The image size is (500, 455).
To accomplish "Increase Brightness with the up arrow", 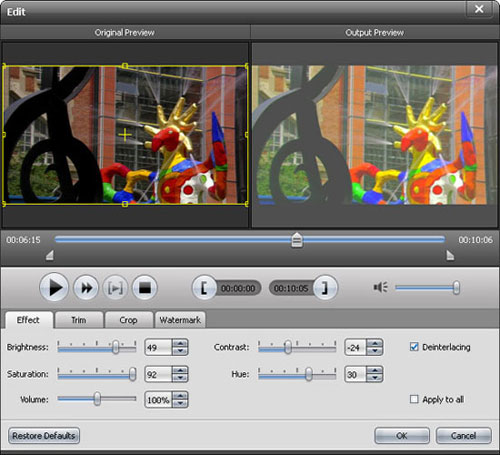I will point(180,343).
